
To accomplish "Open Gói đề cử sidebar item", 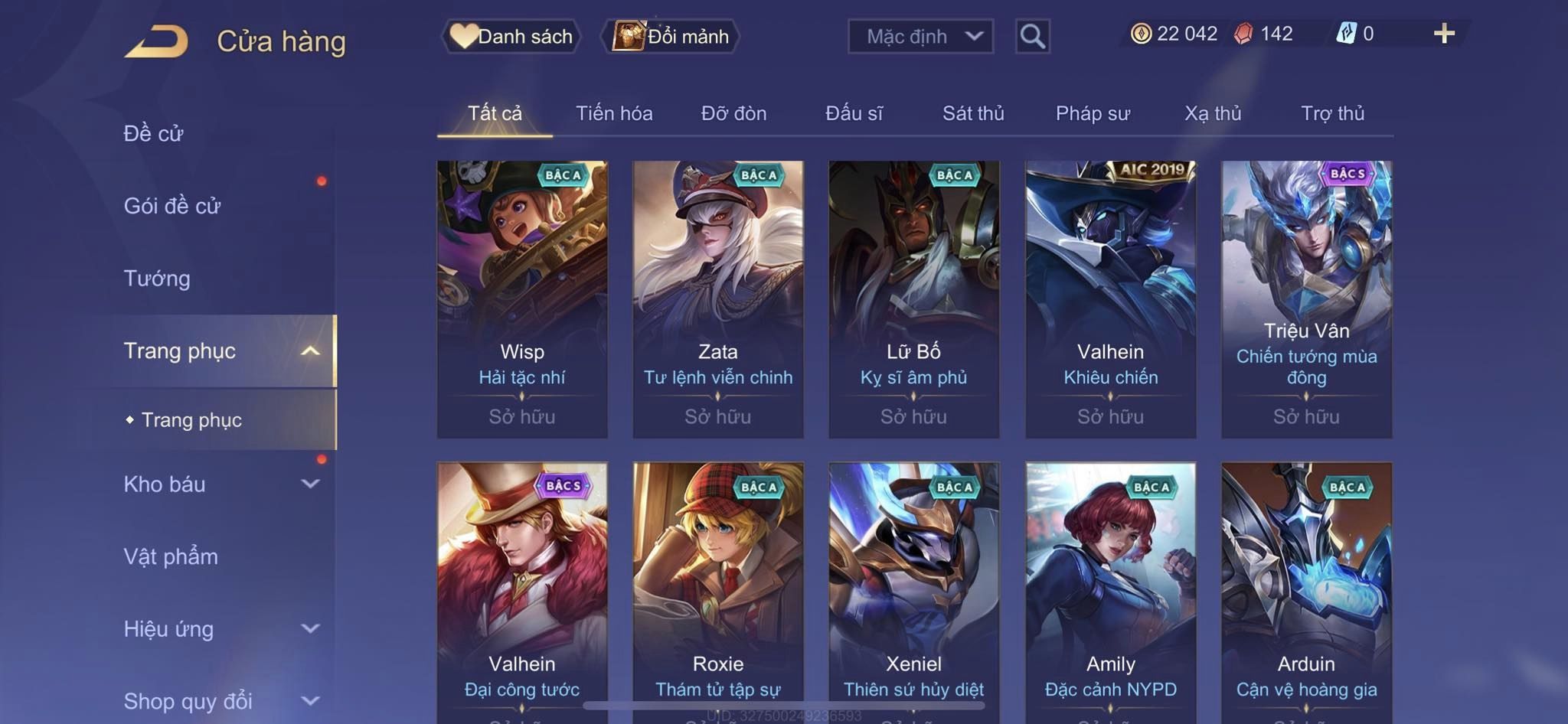I will [x=172, y=206].
